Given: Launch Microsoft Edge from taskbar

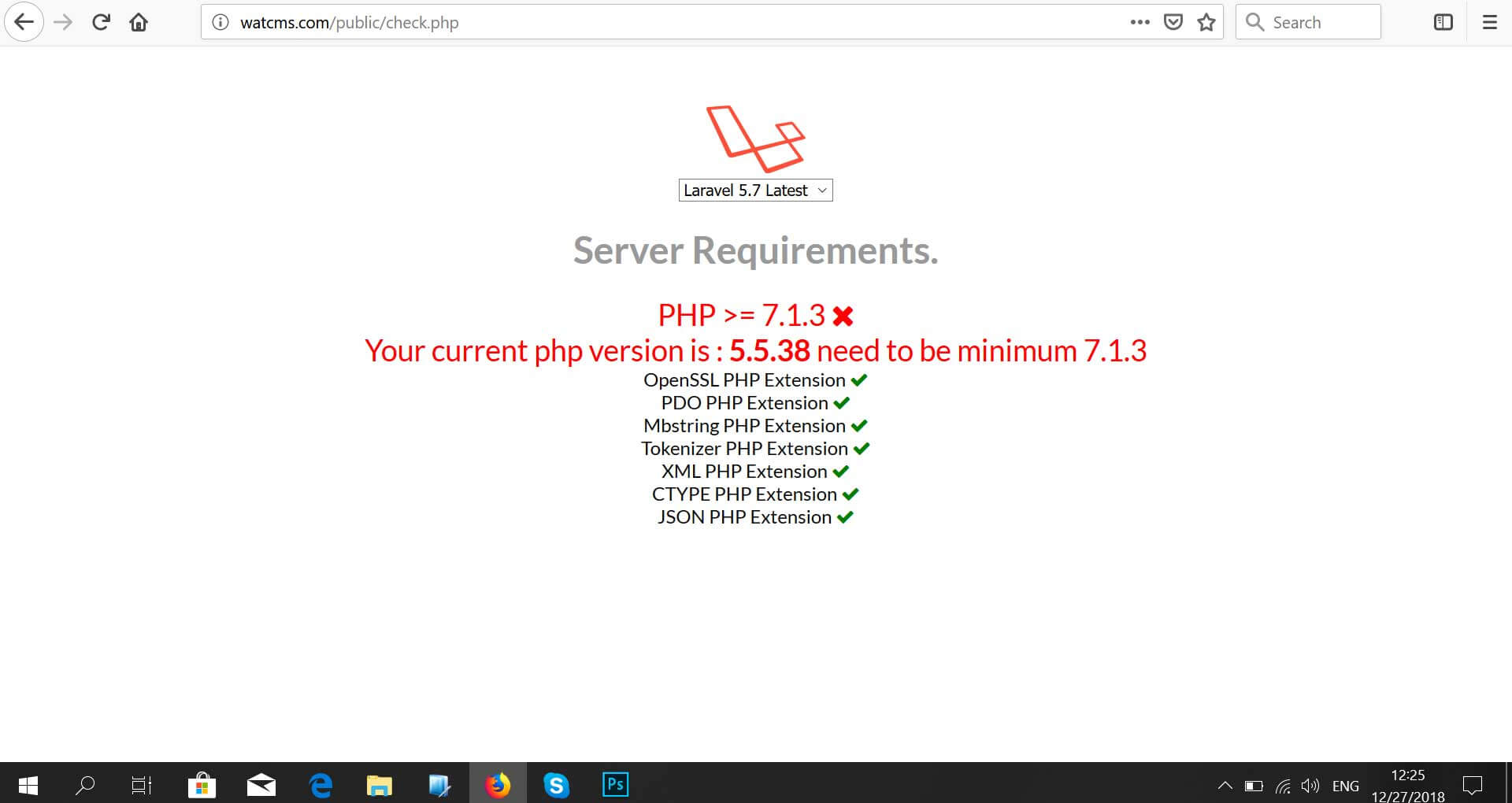Looking at the screenshot, I should [x=321, y=784].
